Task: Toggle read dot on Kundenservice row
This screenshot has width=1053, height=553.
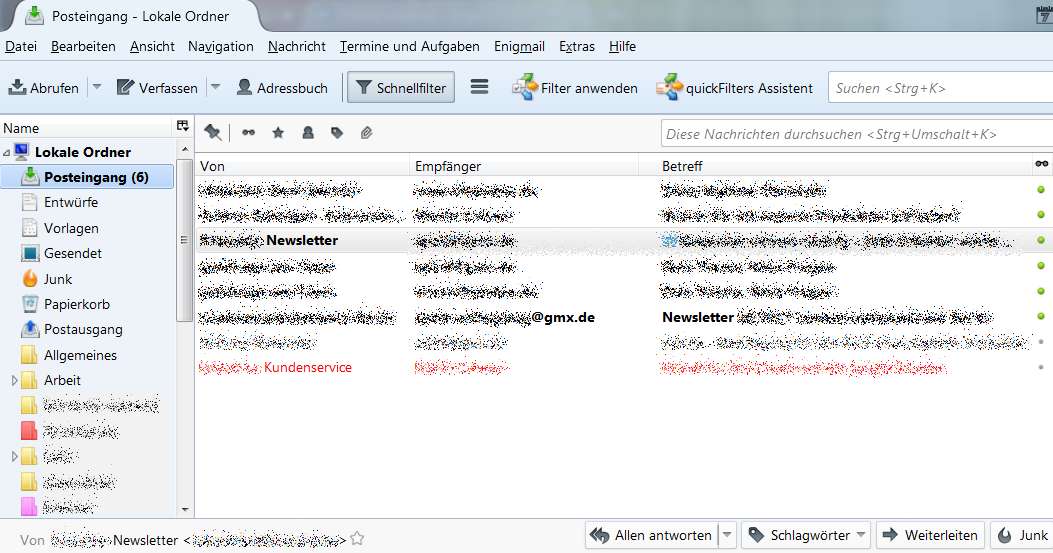Action: pos(1041,368)
